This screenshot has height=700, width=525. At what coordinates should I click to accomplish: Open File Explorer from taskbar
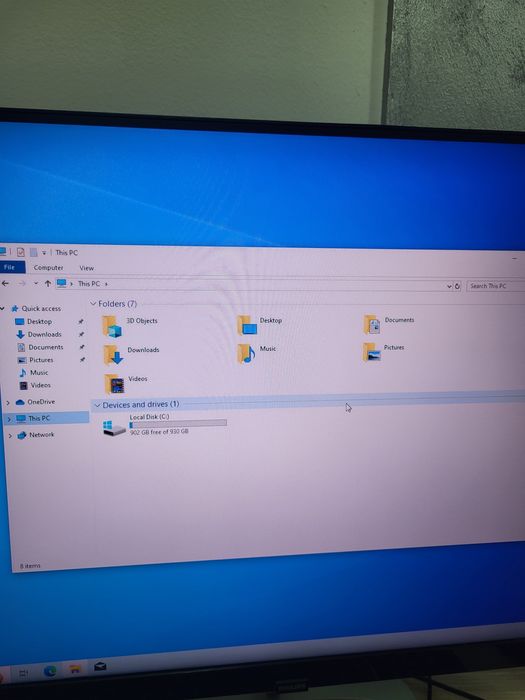click(x=75, y=669)
